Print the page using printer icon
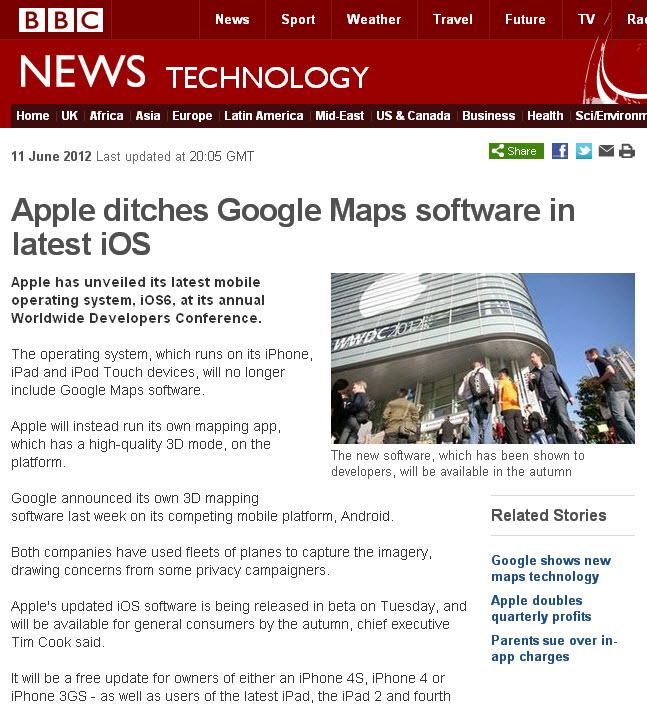The height and width of the screenshot is (708, 647). point(627,151)
